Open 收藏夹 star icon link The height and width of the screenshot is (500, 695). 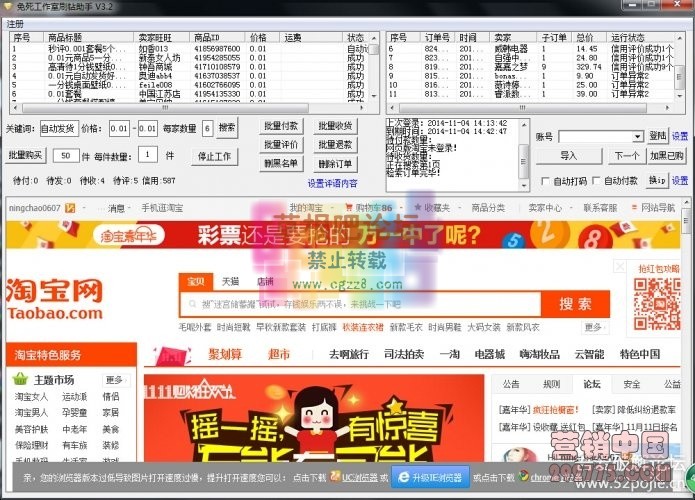point(432,207)
